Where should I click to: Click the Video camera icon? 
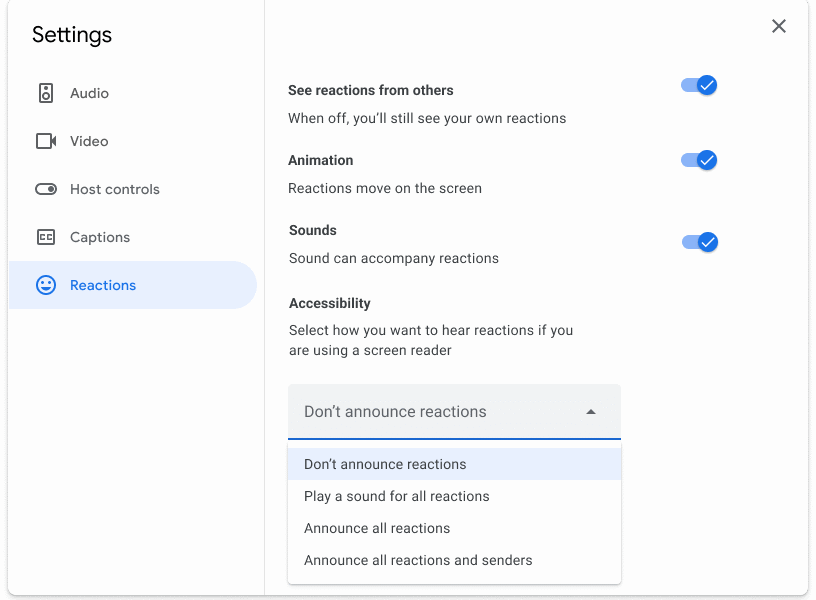(x=45, y=141)
